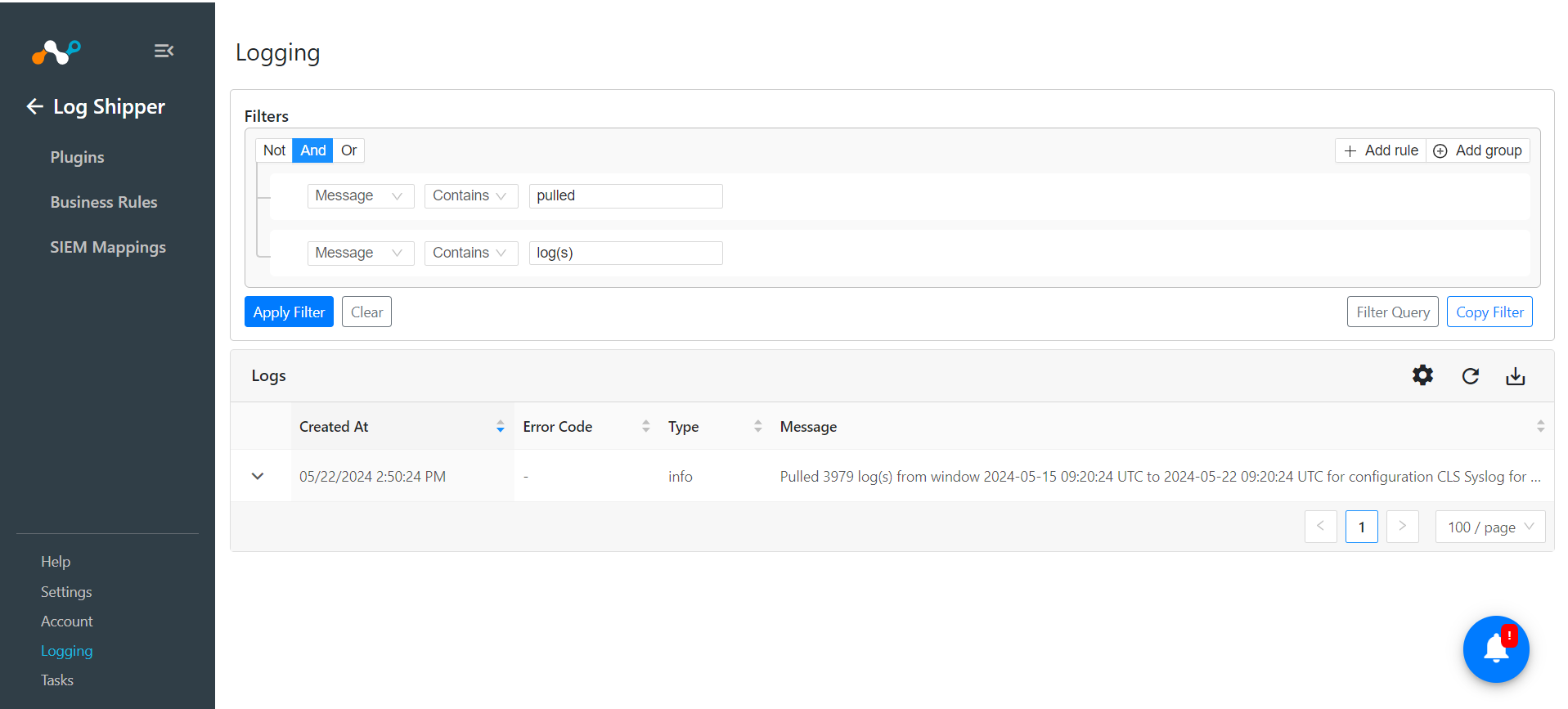Edit the 'pulled' filter value field

[x=626, y=196]
